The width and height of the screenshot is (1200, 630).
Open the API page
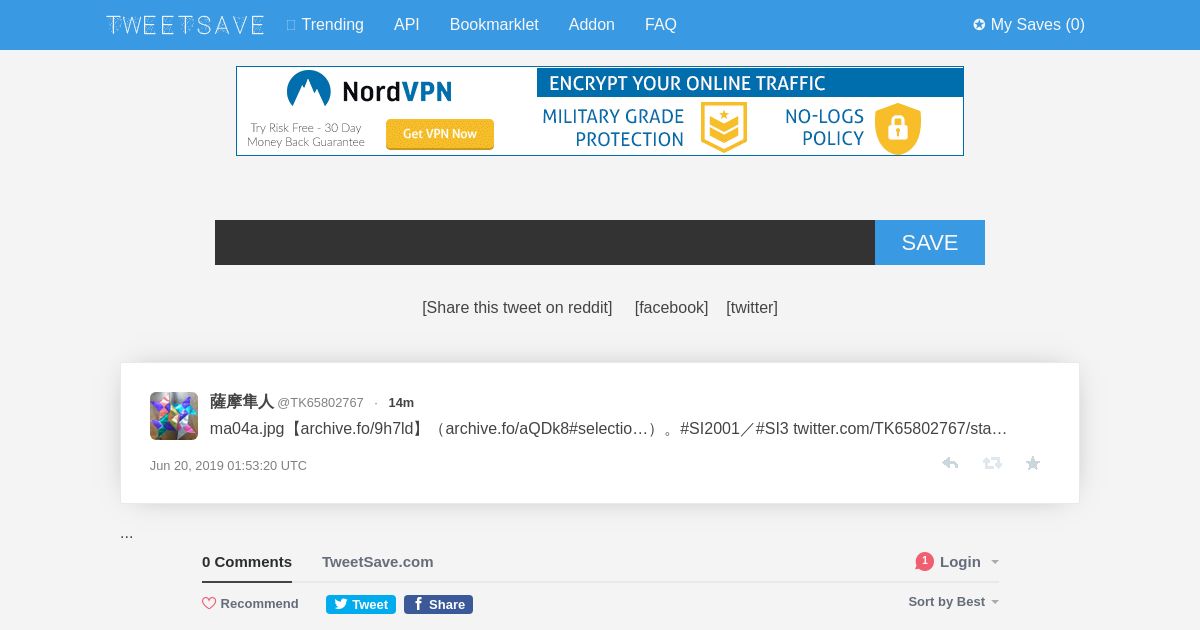[407, 25]
